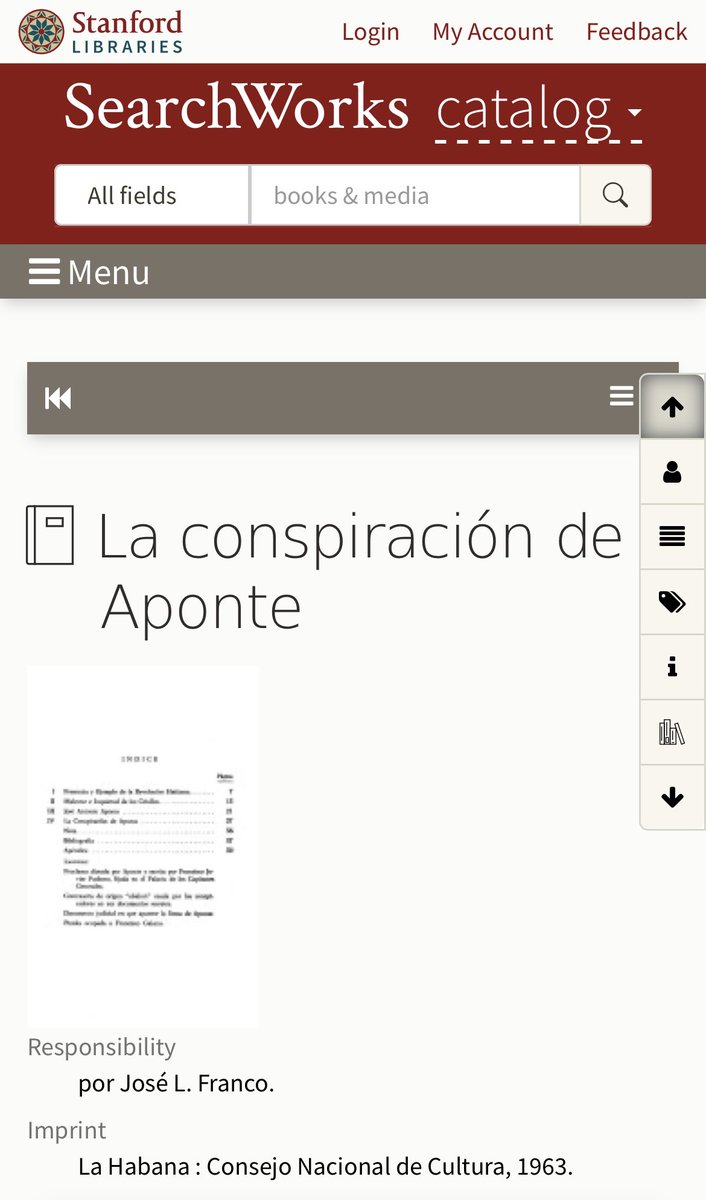Click the La Habana imprint text
Viewport: 706px width, 1200px height.
pyautogui.click(x=325, y=1166)
